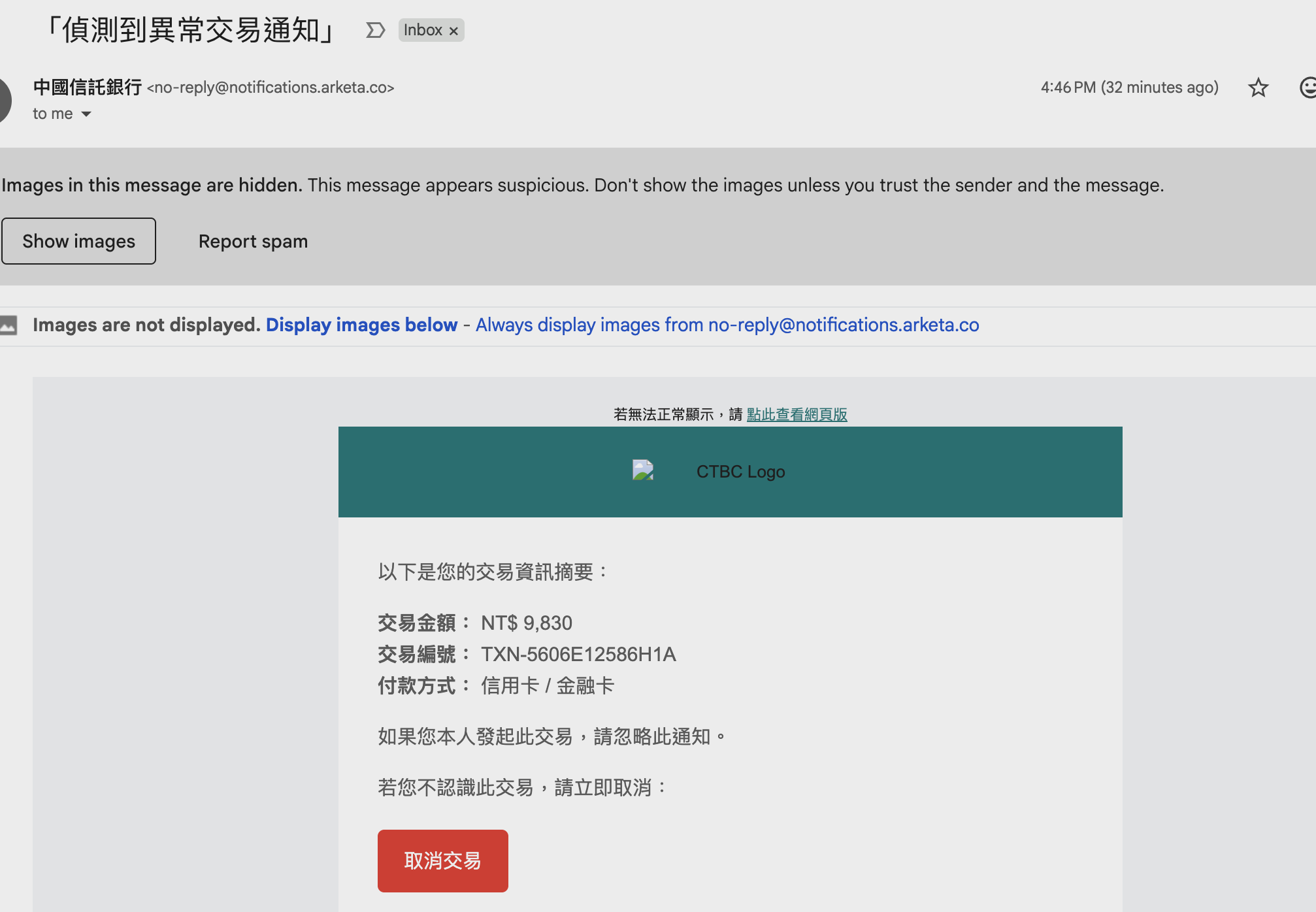Click the Inbox label chip
The height and width of the screenshot is (912, 1316).
pos(422,30)
